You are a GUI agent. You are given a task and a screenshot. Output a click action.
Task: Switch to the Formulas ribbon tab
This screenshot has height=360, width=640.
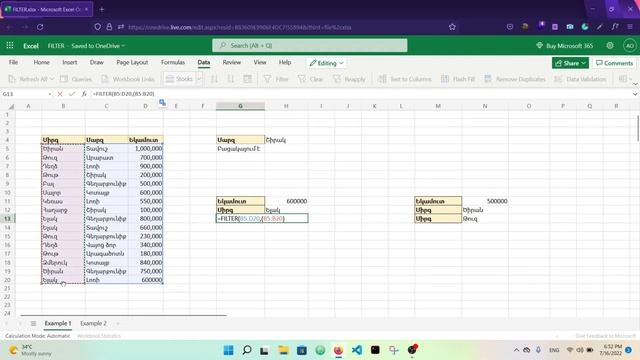pyautogui.click(x=173, y=62)
